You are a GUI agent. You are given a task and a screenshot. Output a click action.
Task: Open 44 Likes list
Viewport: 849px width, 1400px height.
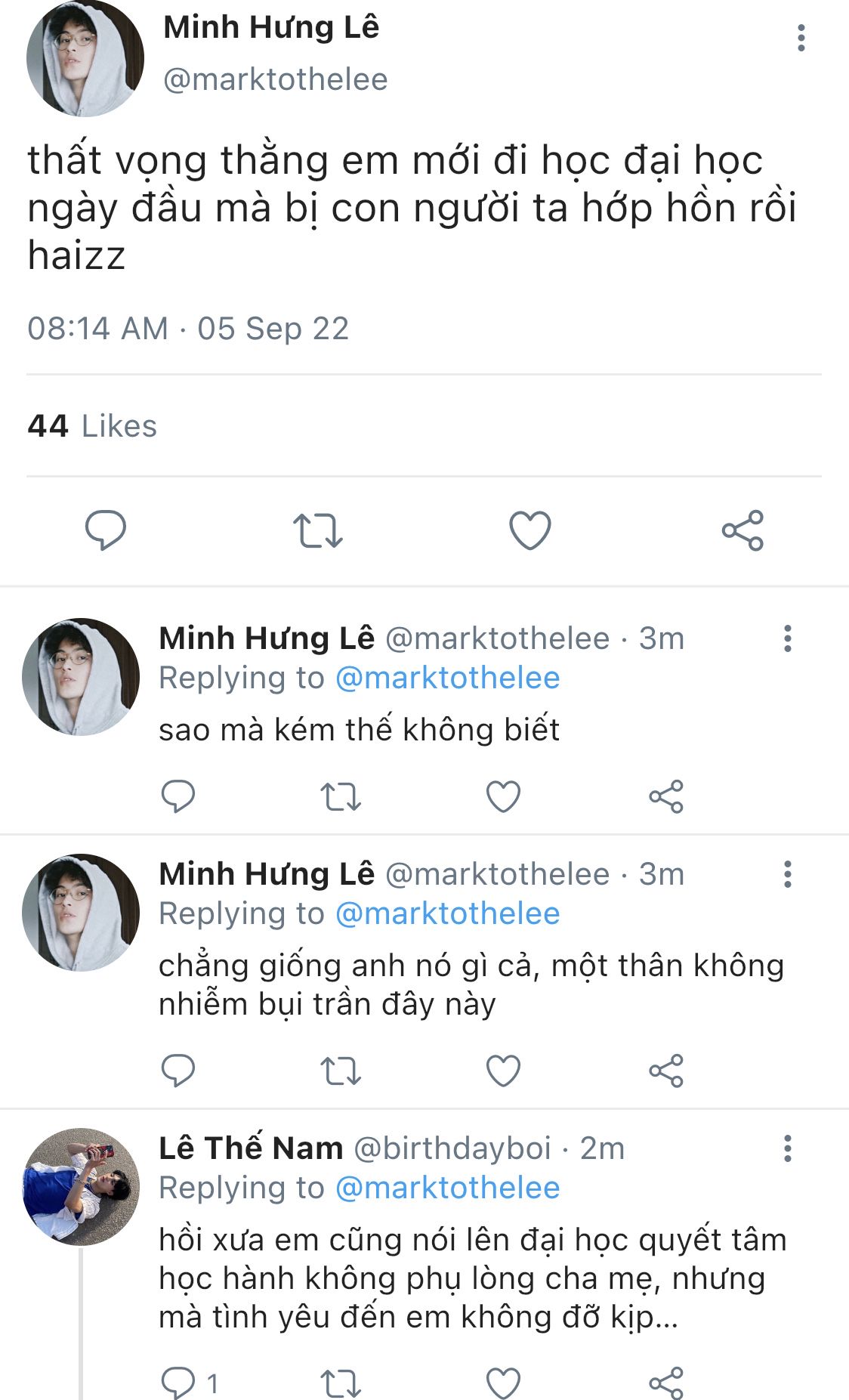(x=92, y=426)
